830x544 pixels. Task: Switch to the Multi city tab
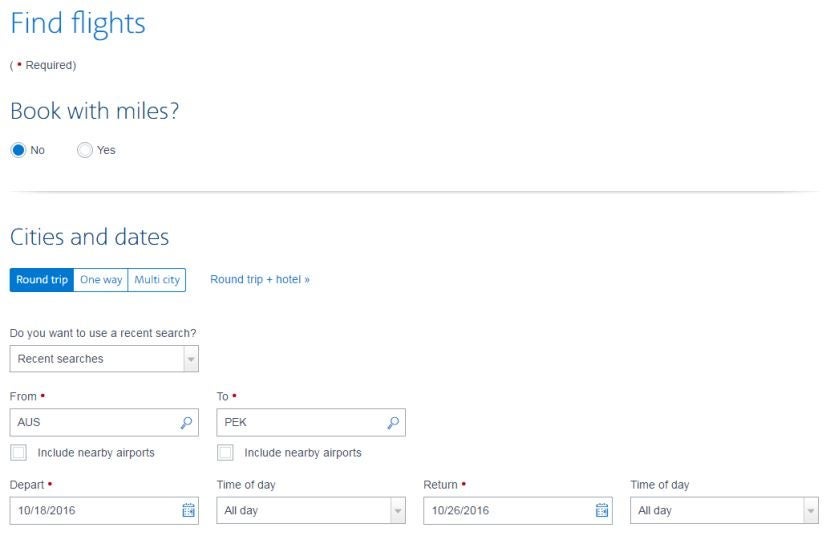157,280
